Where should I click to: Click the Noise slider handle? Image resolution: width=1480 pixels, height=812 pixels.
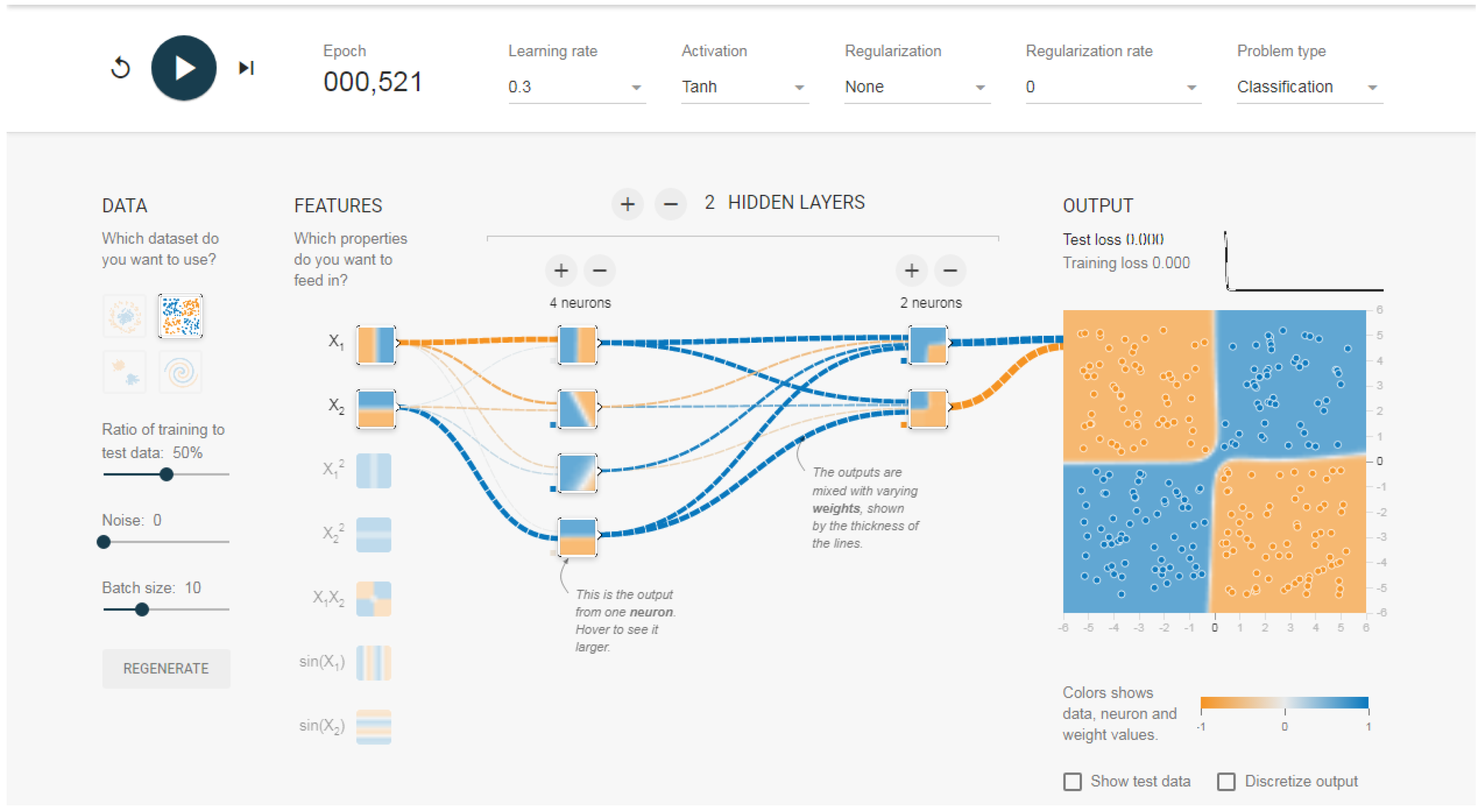[x=104, y=542]
